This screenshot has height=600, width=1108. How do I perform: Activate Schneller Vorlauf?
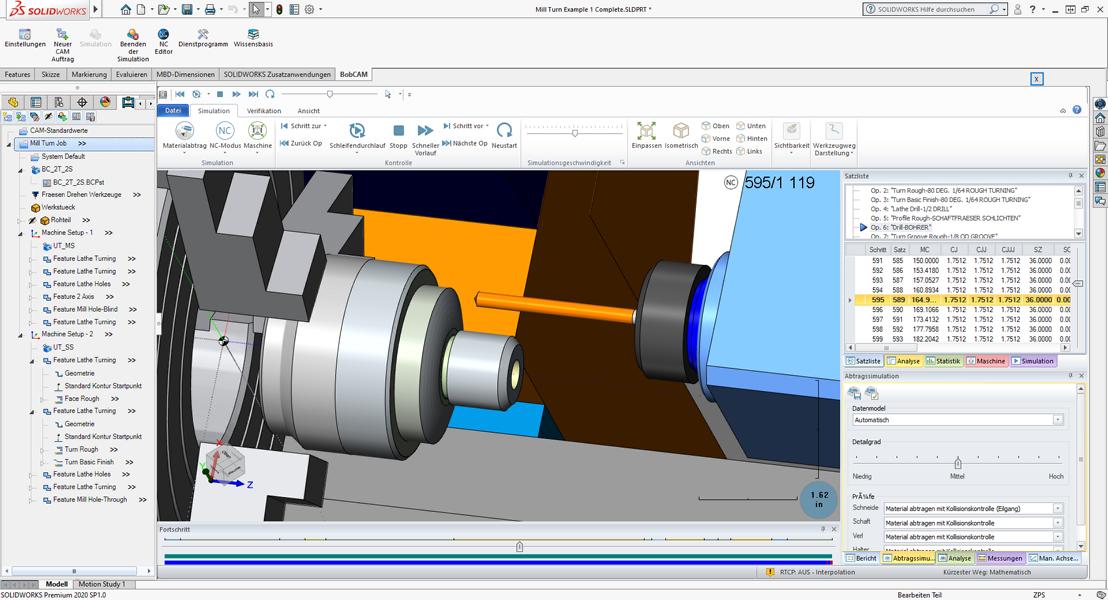425,139
